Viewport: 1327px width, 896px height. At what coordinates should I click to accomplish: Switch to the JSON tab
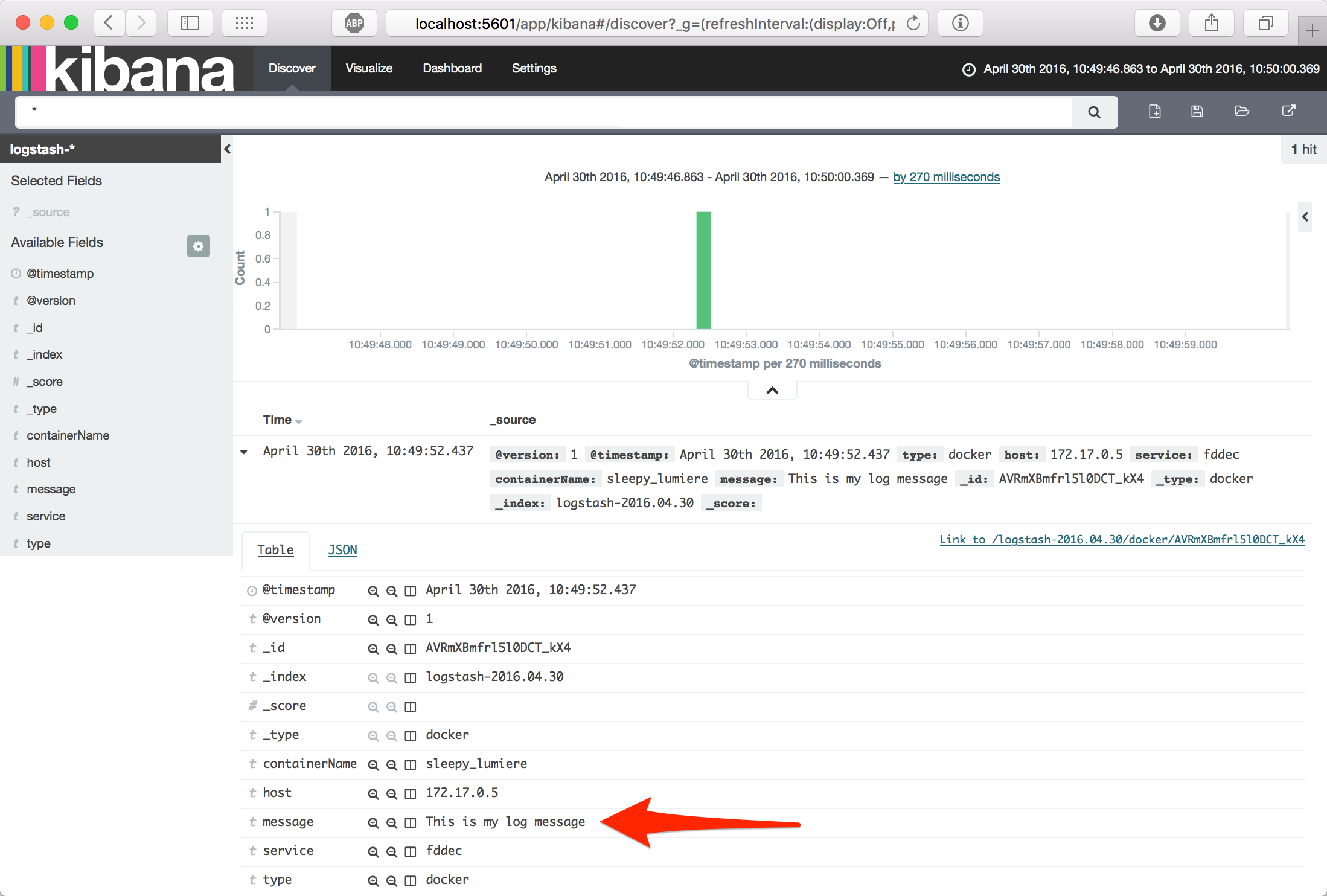coord(342,550)
